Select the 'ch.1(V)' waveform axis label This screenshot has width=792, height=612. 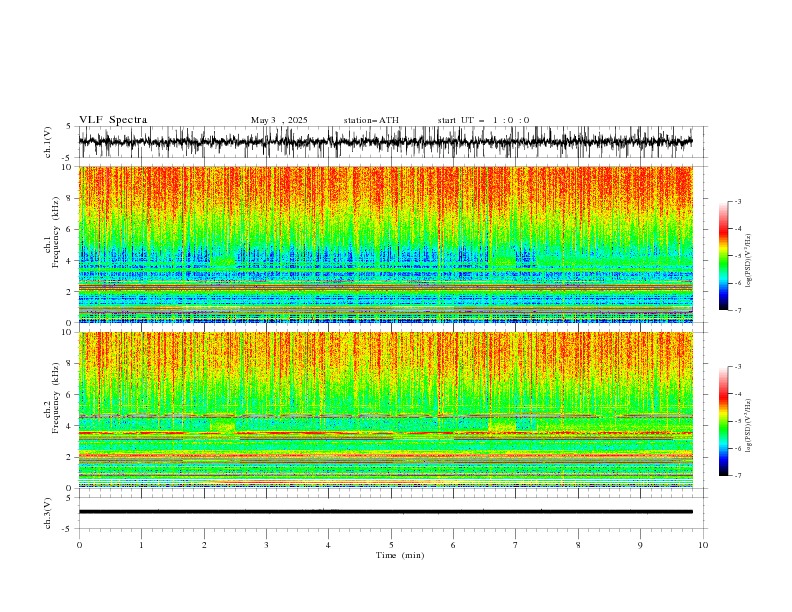pyautogui.click(x=48, y=142)
